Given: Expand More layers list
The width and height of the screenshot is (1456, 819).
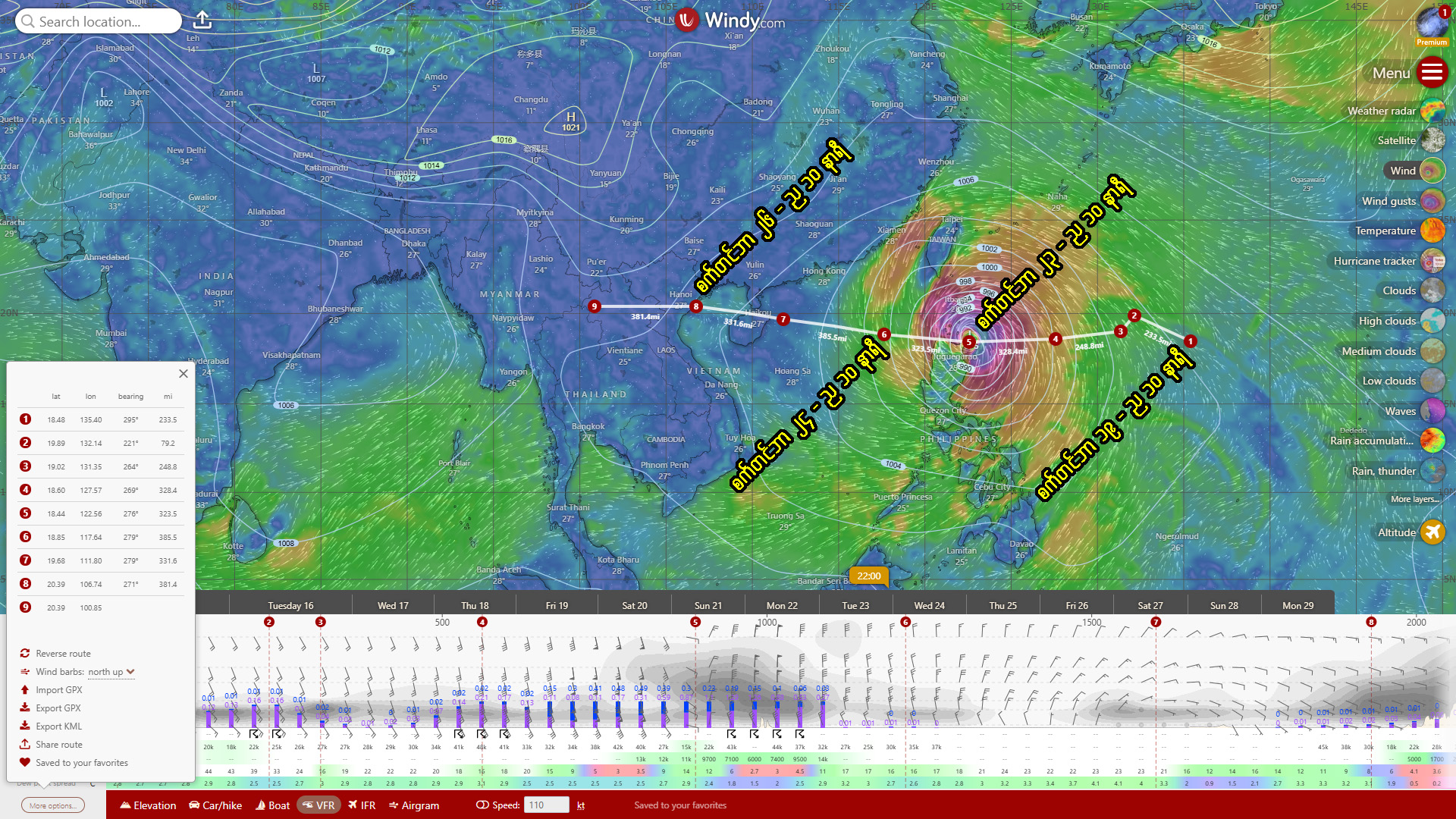Looking at the screenshot, I should point(1414,499).
